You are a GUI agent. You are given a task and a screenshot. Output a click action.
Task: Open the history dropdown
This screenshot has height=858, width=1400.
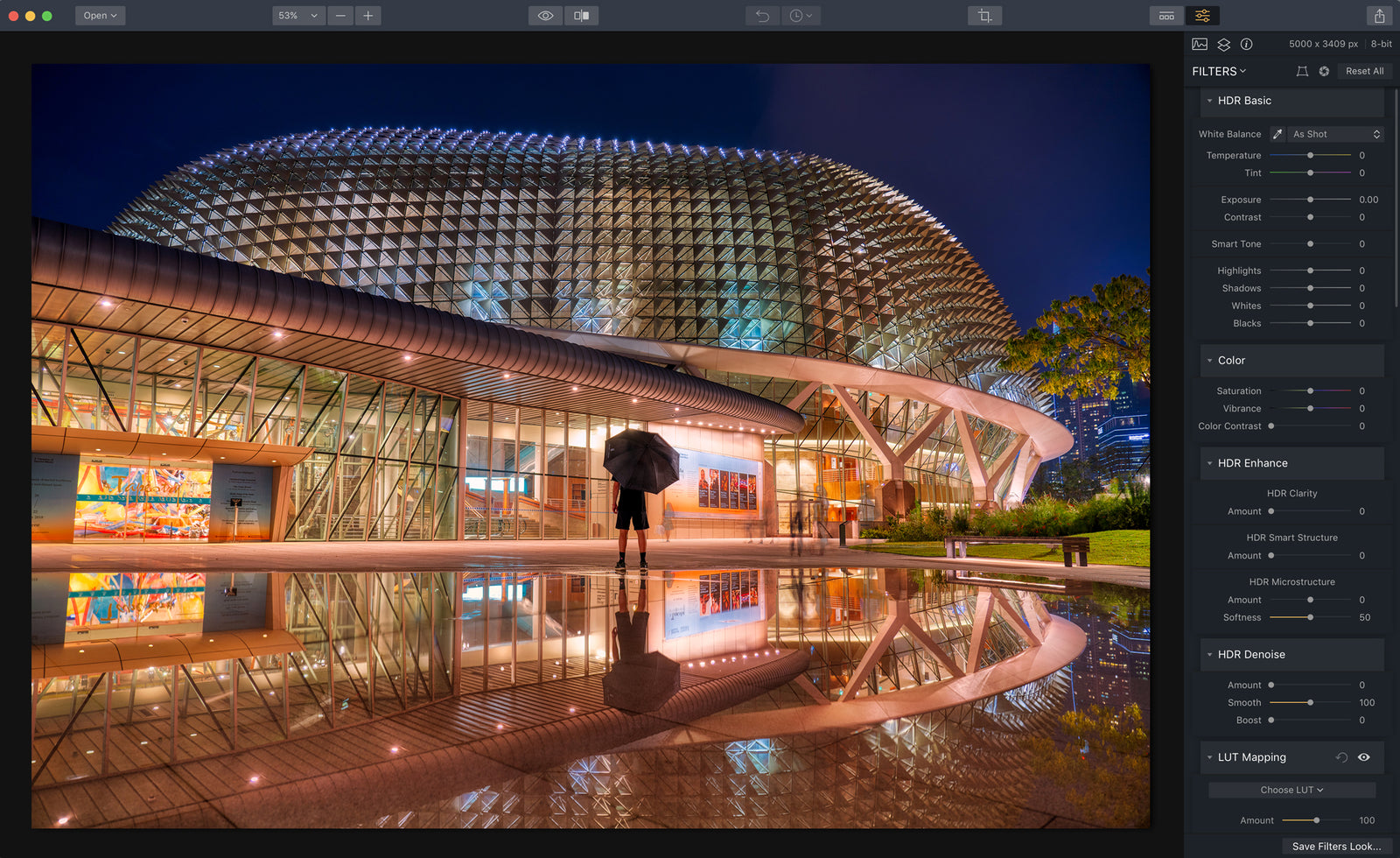pyautogui.click(x=801, y=15)
